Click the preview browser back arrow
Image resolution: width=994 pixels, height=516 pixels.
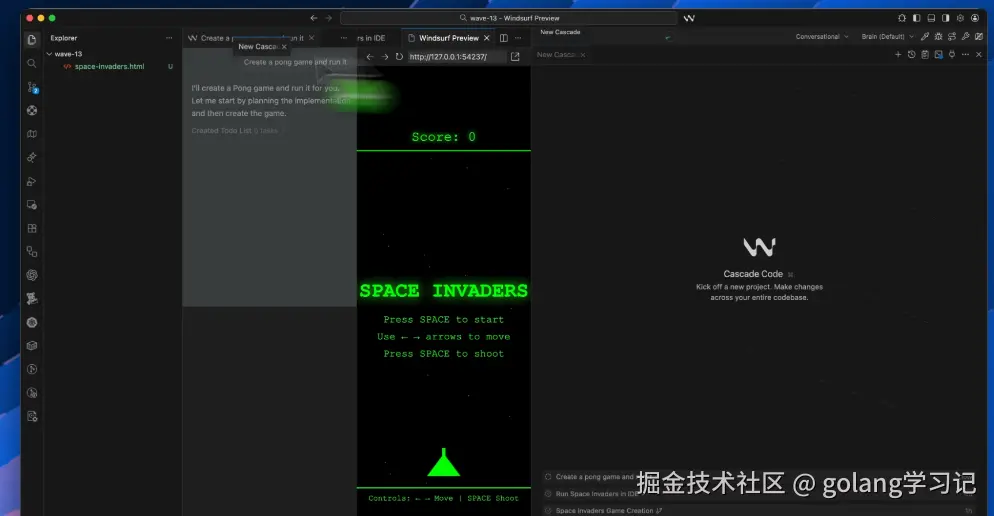[370, 56]
